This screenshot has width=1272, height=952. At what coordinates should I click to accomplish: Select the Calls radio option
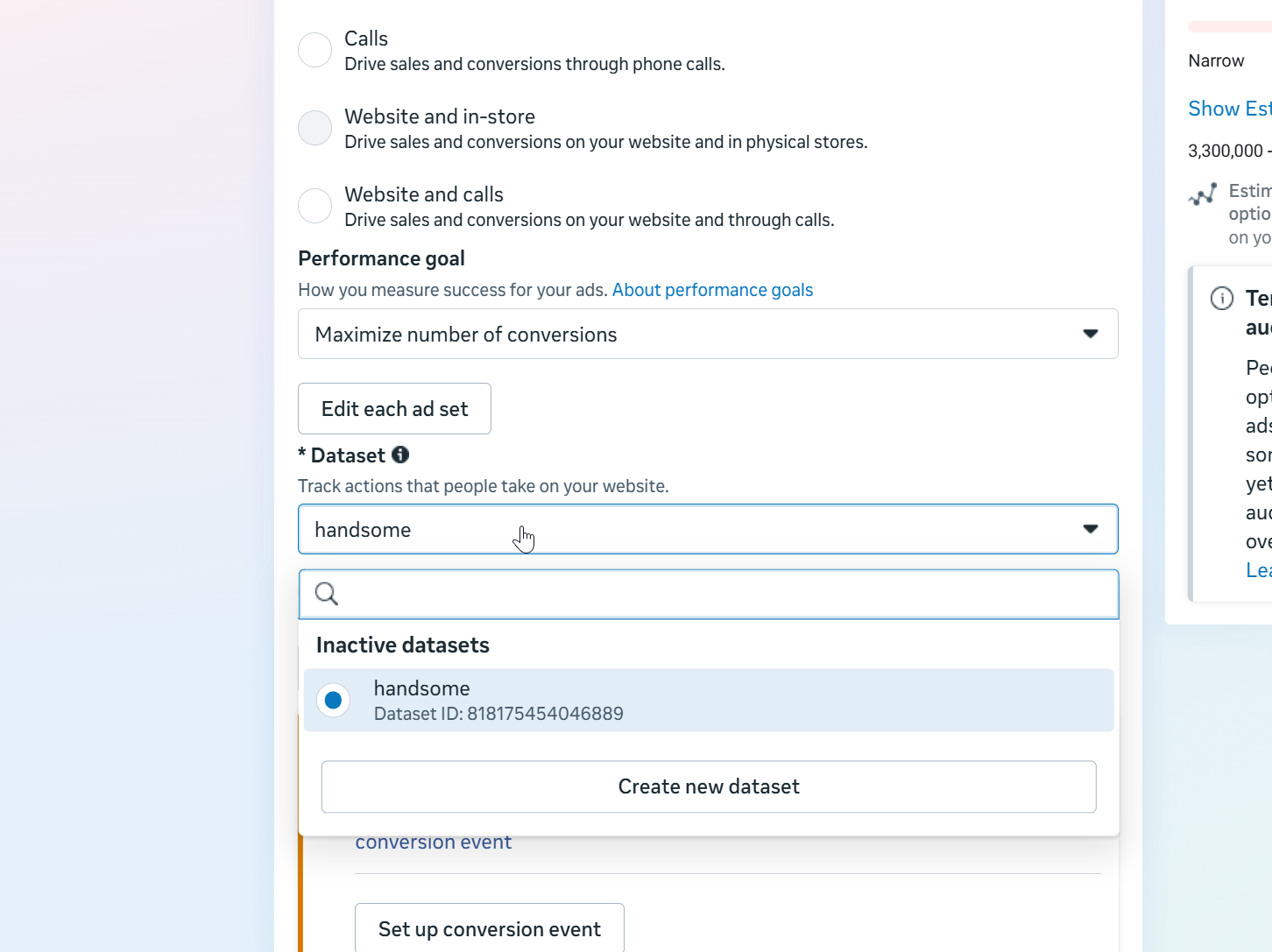314,50
